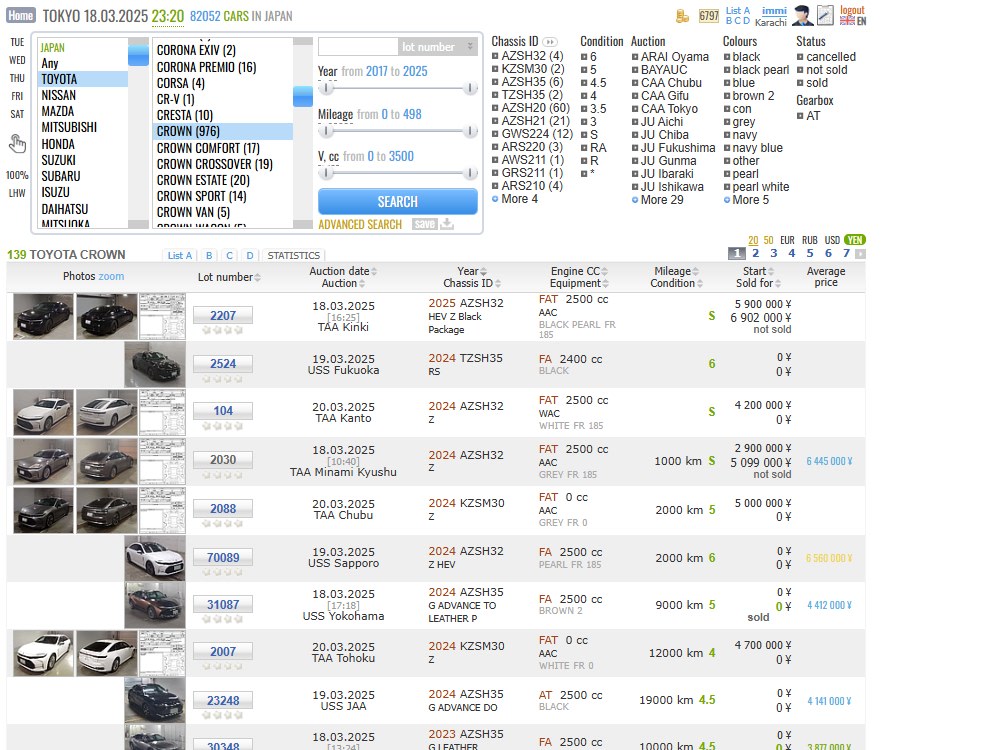This screenshot has width=1000, height=750.
Task: Click star rating icons under lot 2524
Action: tap(223, 379)
